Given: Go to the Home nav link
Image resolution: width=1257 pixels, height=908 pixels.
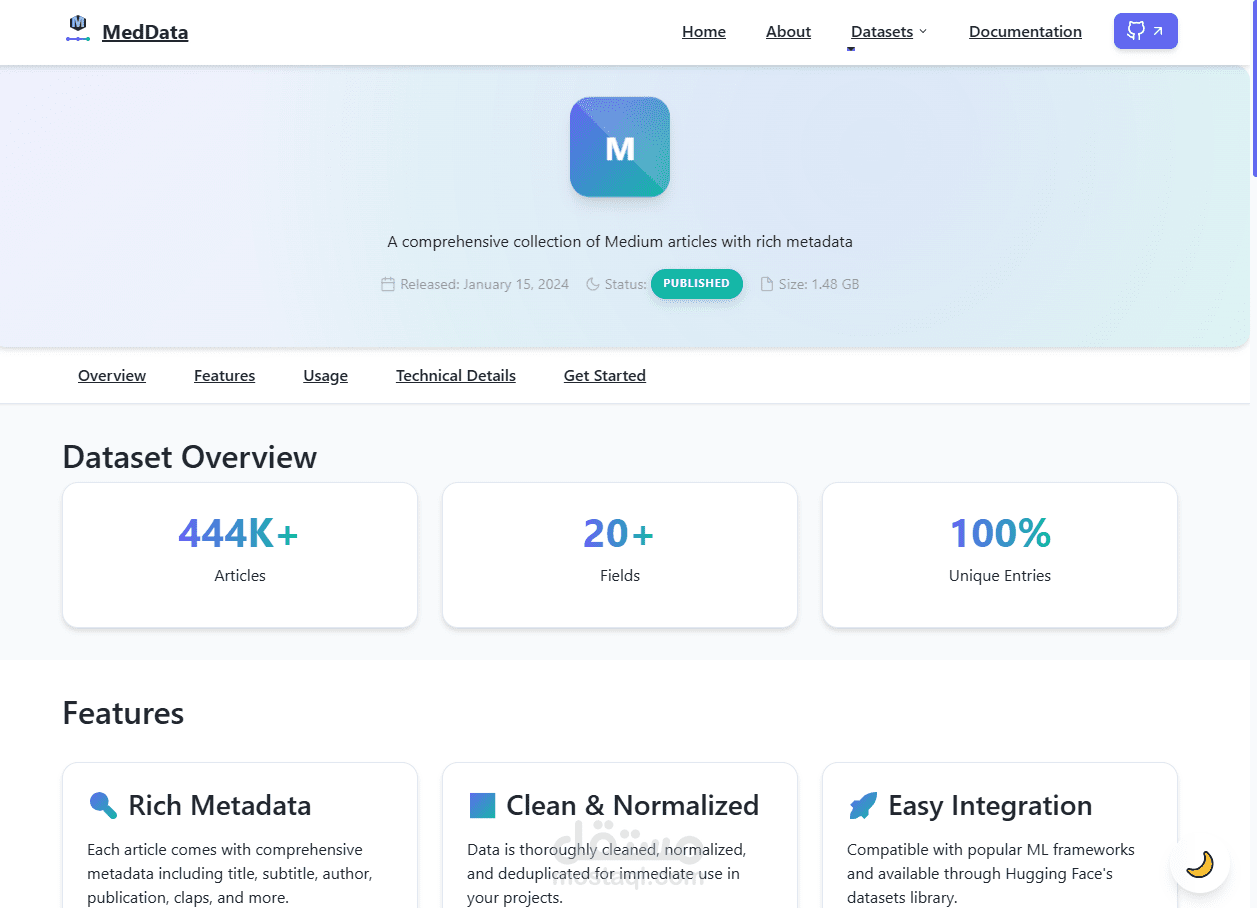Looking at the screenshot, I should click(x=704, y=32).
